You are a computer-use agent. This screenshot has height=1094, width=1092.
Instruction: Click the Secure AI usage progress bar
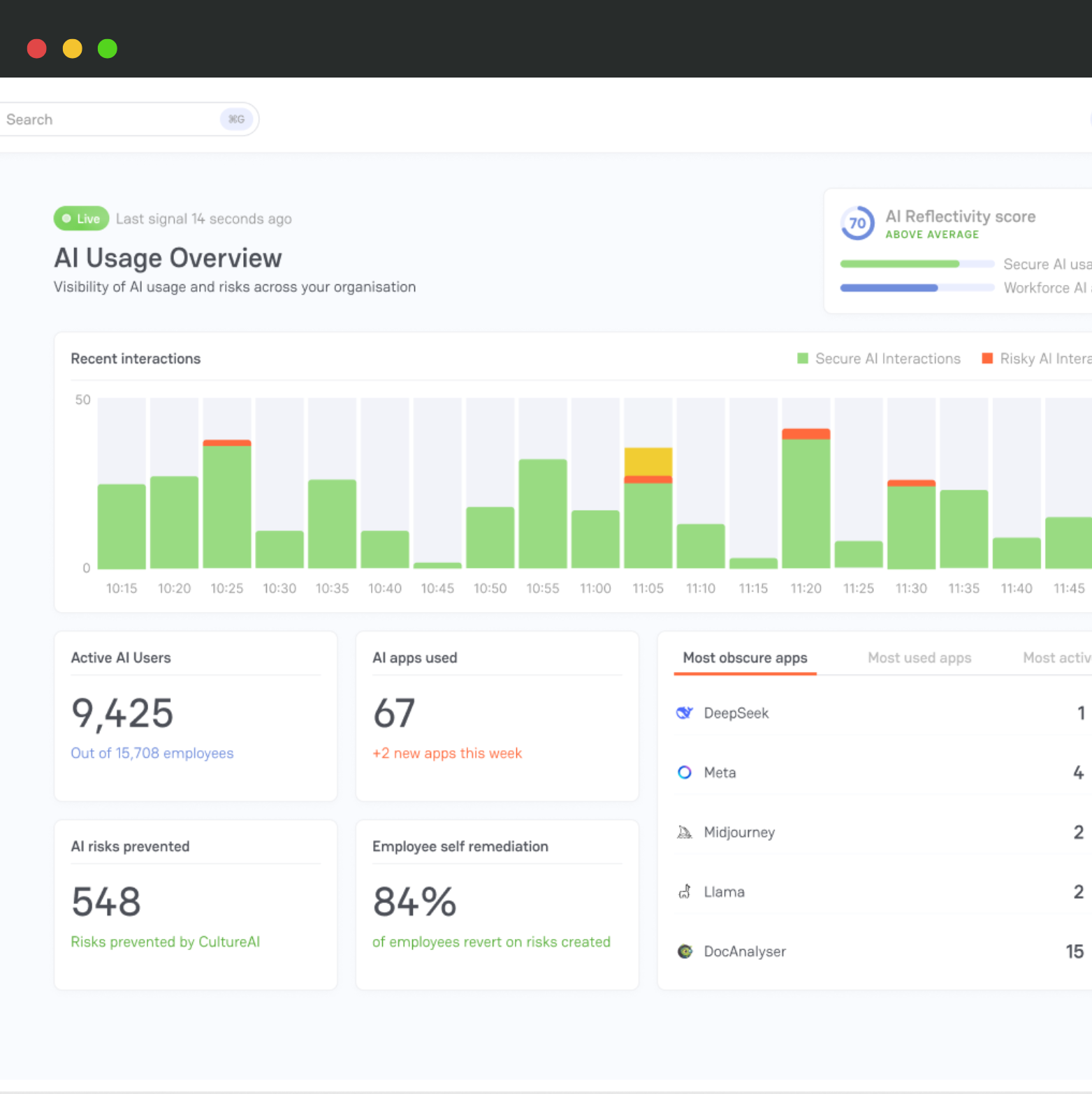point(916,263)
